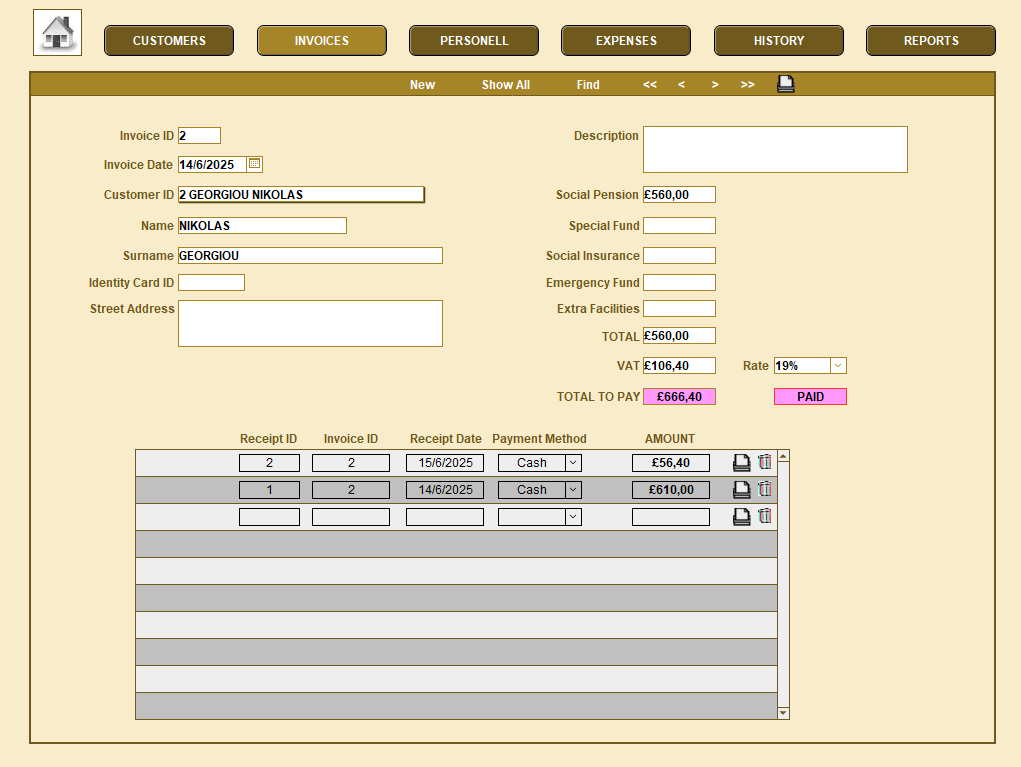Click the Name field containing NIKOLAS
1021x767 pixels.
[x=262, y=225]
